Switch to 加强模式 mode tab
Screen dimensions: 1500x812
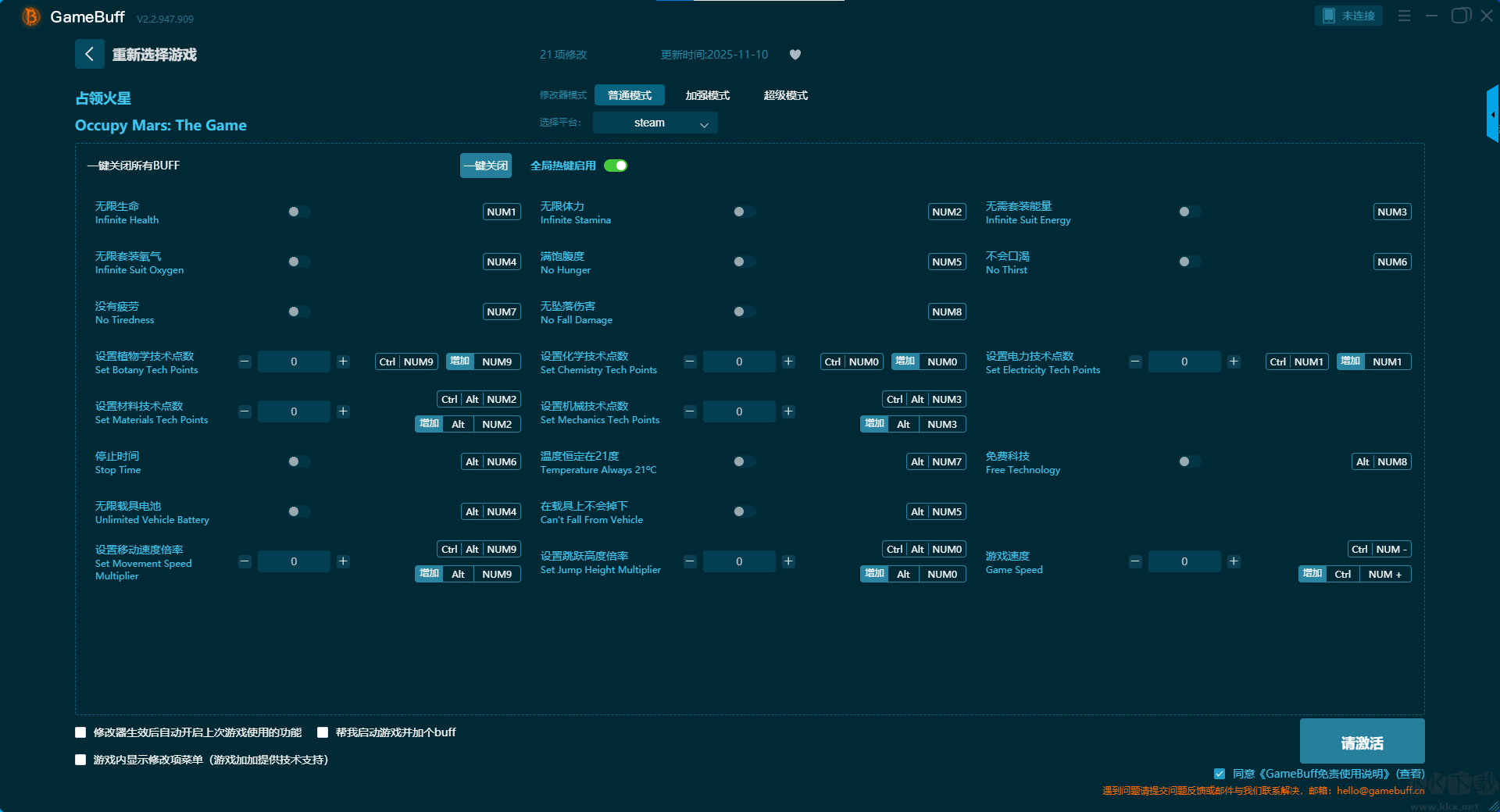click(708, 95)
